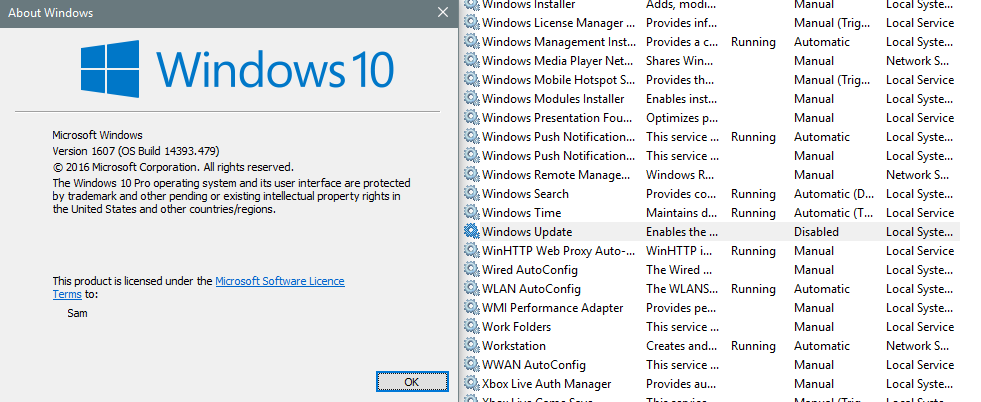Select the Xbox Live Auth Manager name
981x402 pixels.
(x=546, y=384)
